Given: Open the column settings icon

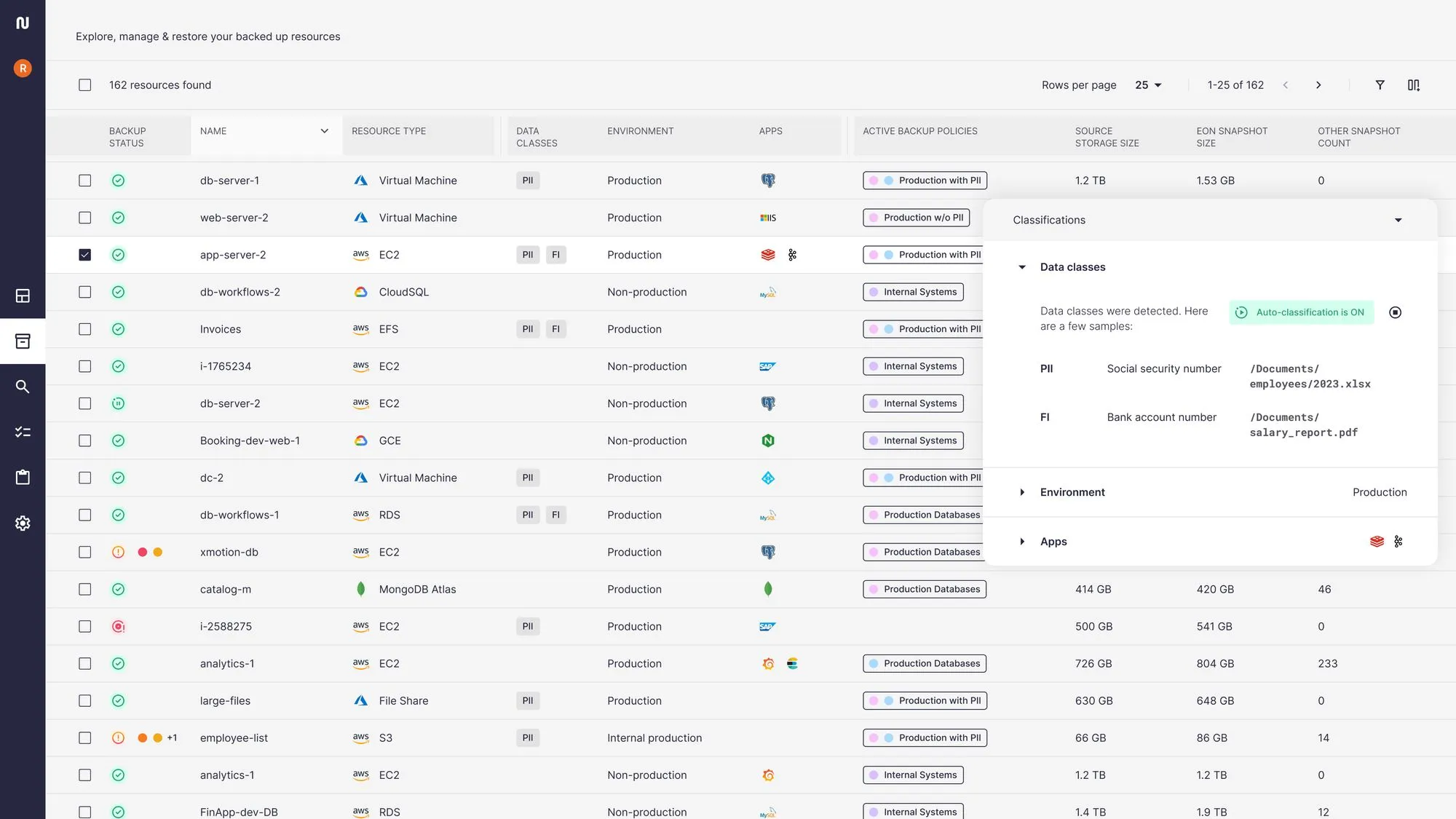Looking at the screenshot, I should [x=1414, y=85].
